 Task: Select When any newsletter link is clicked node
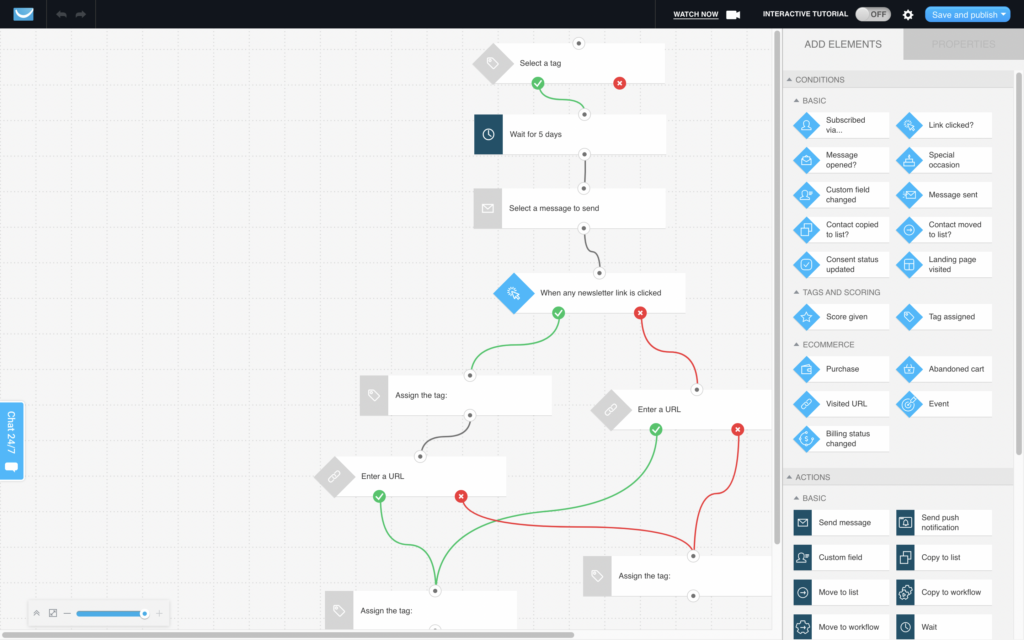click(x=590, y=293)
